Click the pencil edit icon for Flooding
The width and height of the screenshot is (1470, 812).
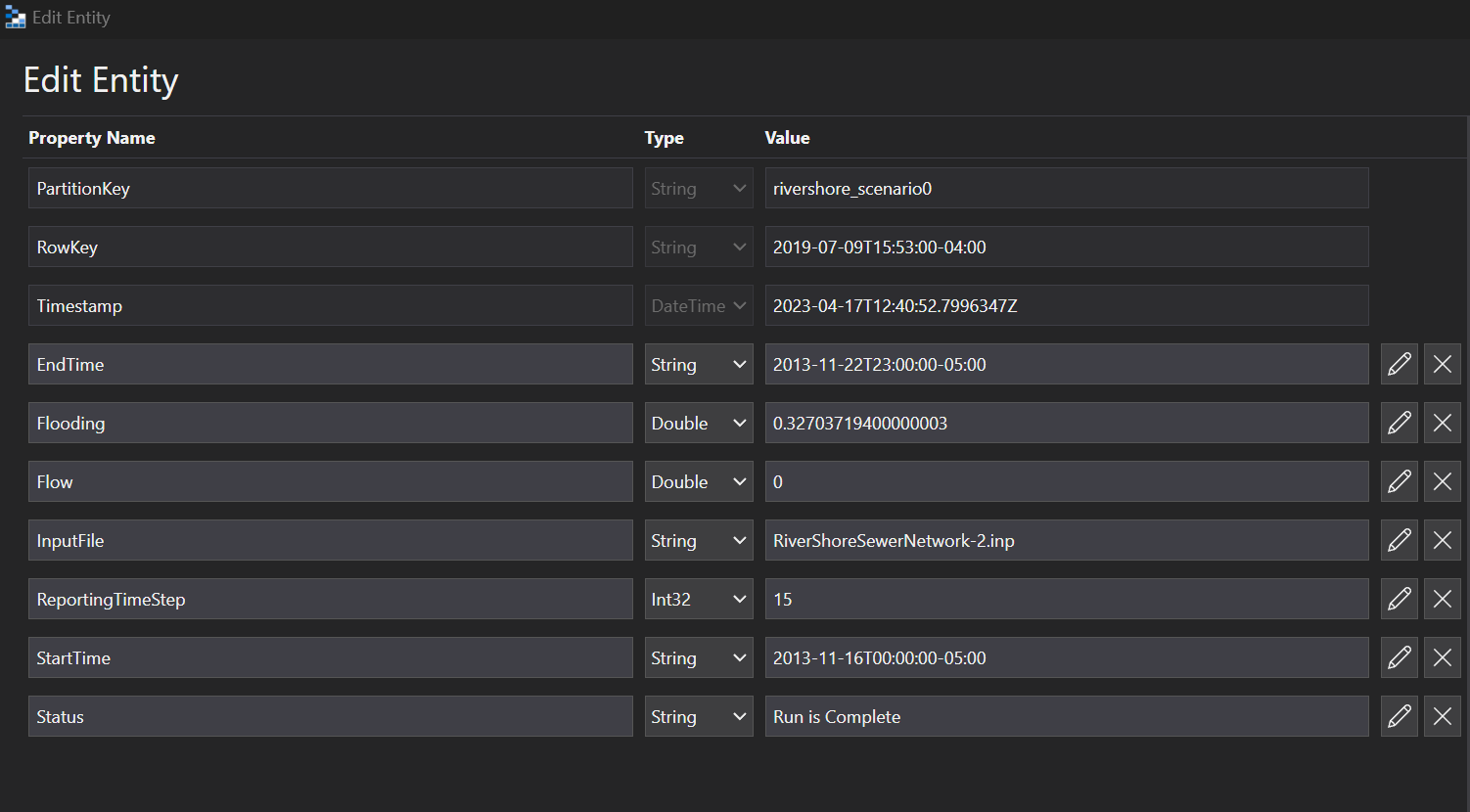tap(1400, 423)
